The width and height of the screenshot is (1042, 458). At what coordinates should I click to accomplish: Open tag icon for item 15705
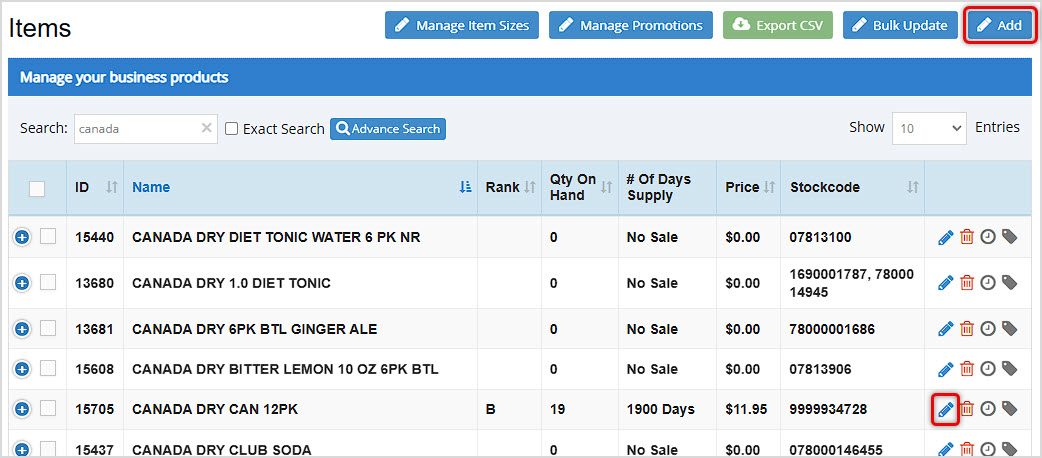[1009, 409]
